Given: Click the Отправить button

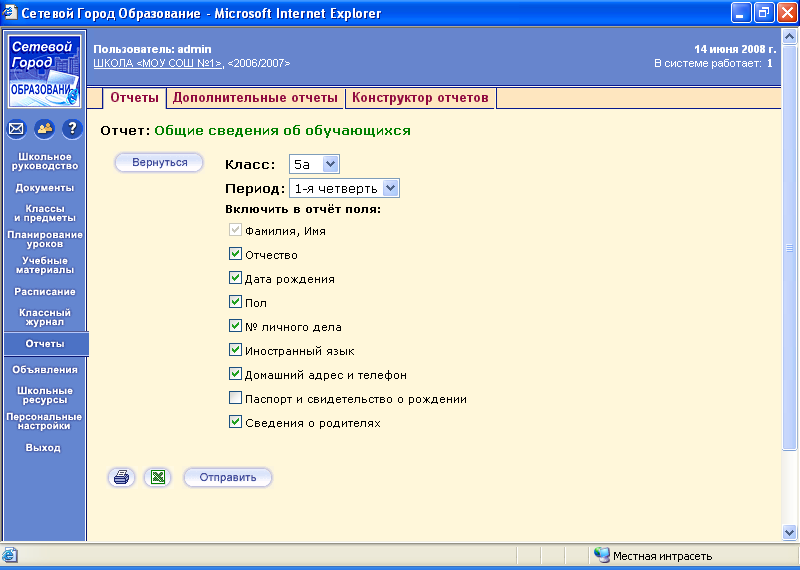Looking at the screenshot, I should pyautogui.click(x=228, y=478).
